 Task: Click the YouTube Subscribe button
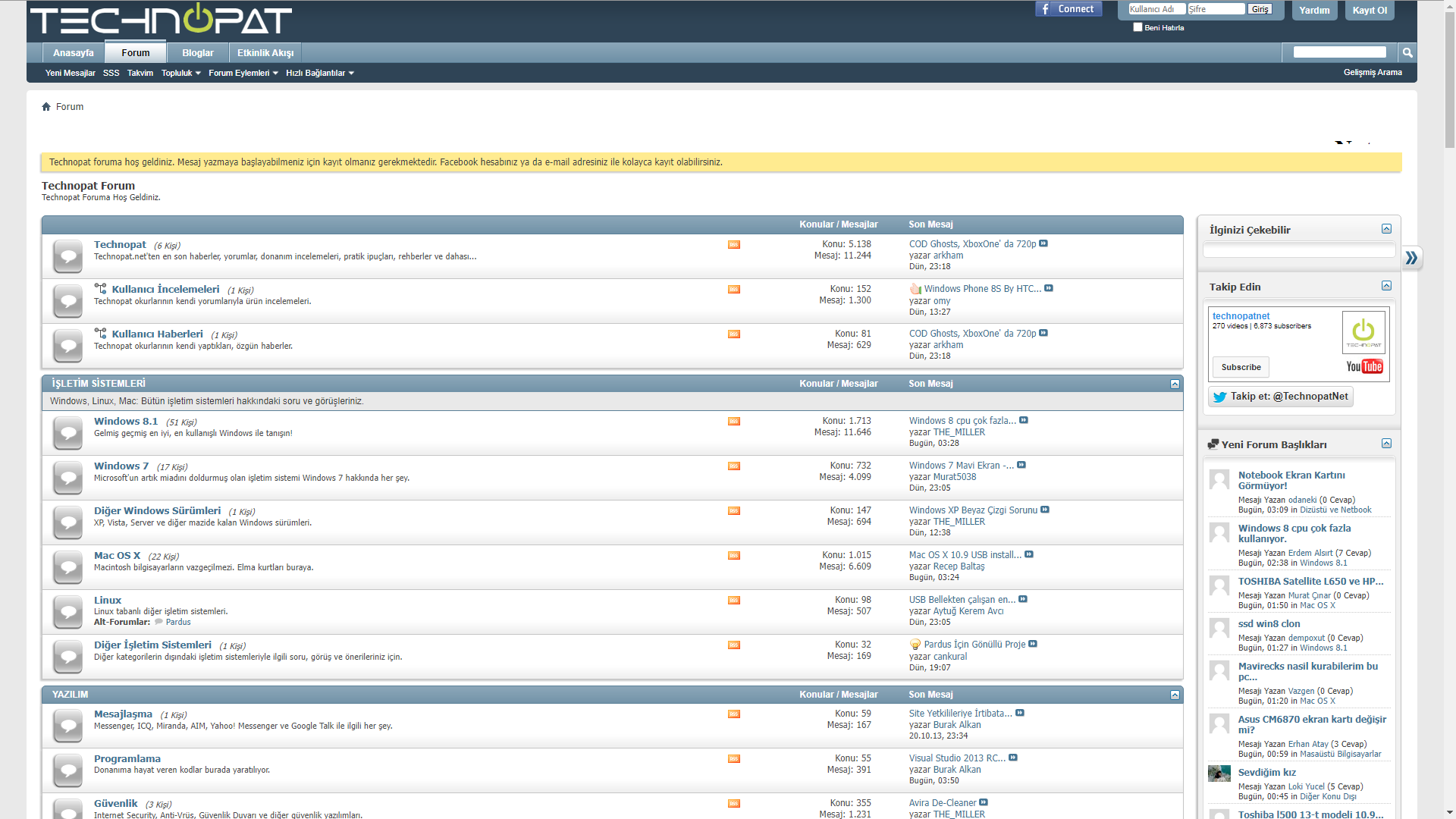(1241, 367)
